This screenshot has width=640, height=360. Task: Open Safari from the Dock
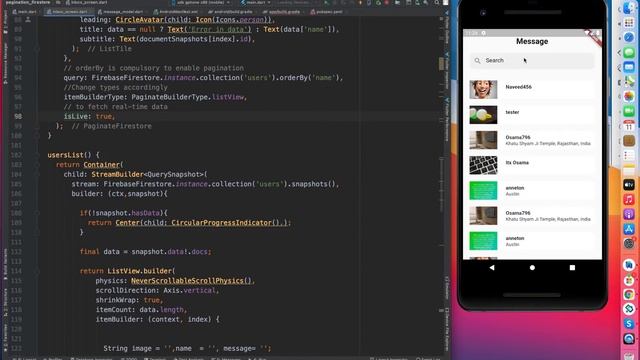coord(629,37)
